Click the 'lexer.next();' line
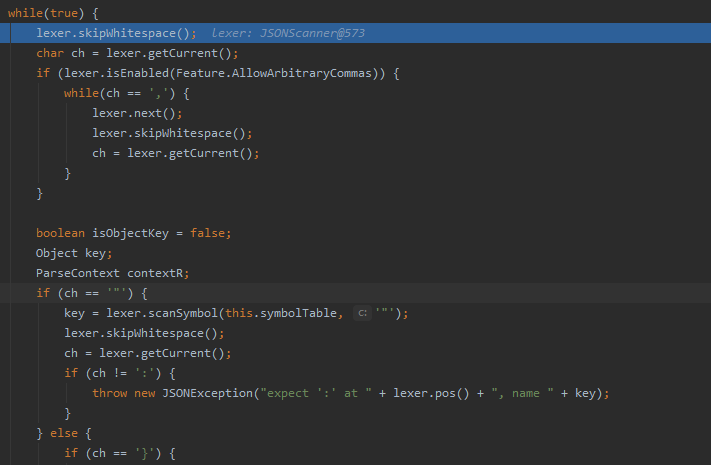 pyautogui.click(x=137, y=113)
